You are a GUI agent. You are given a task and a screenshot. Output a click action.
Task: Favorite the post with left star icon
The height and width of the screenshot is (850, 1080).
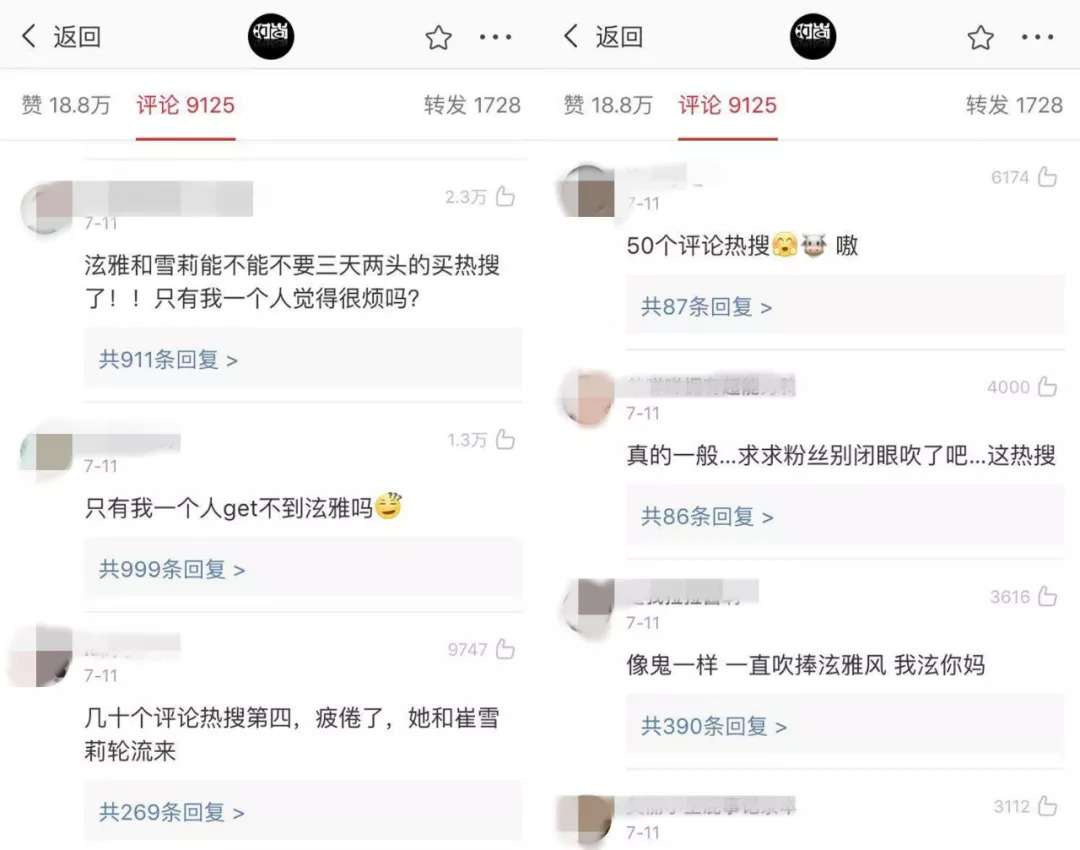click(x=438, y=37)
